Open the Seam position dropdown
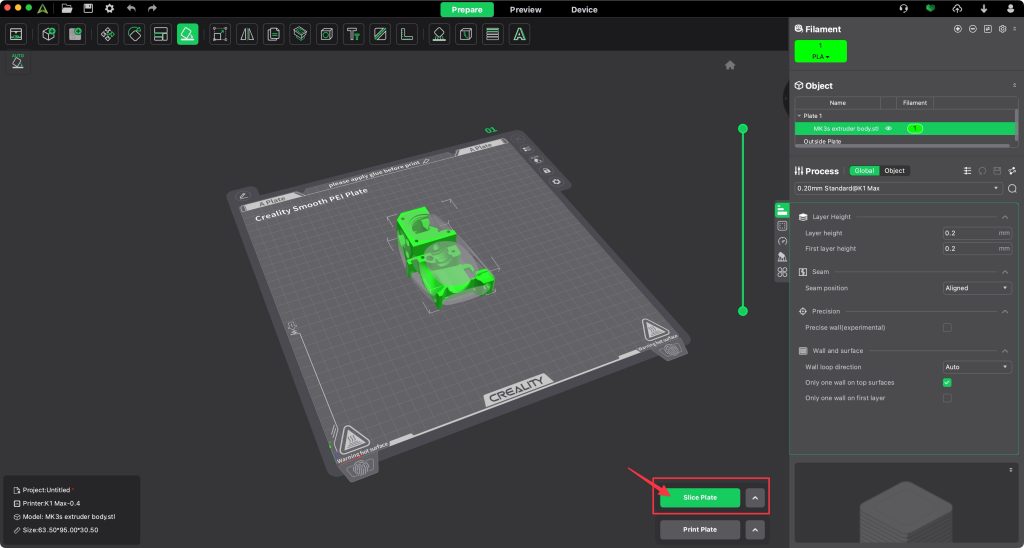This screenshot has width=1024, height=548. click(x=977, y=288)
